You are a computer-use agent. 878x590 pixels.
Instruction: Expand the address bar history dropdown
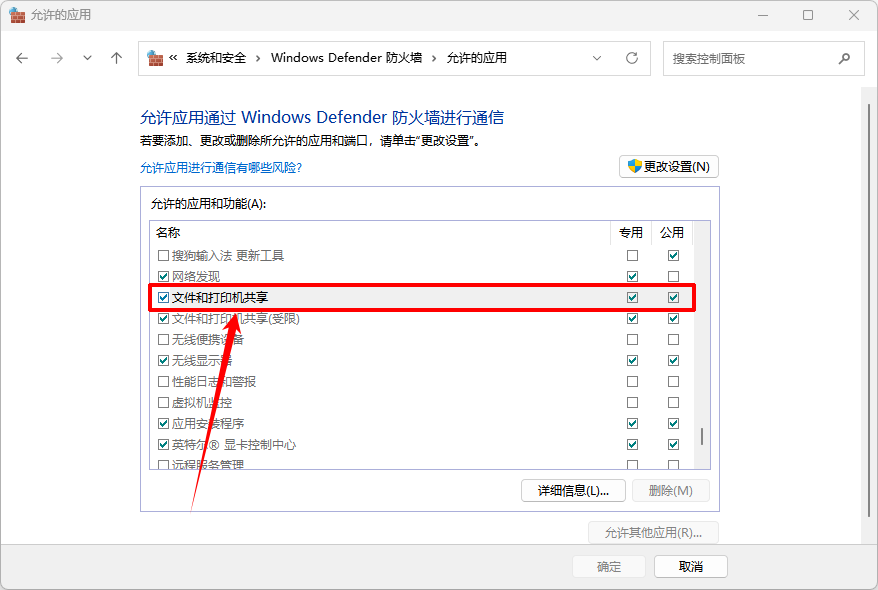click(597, 58)
